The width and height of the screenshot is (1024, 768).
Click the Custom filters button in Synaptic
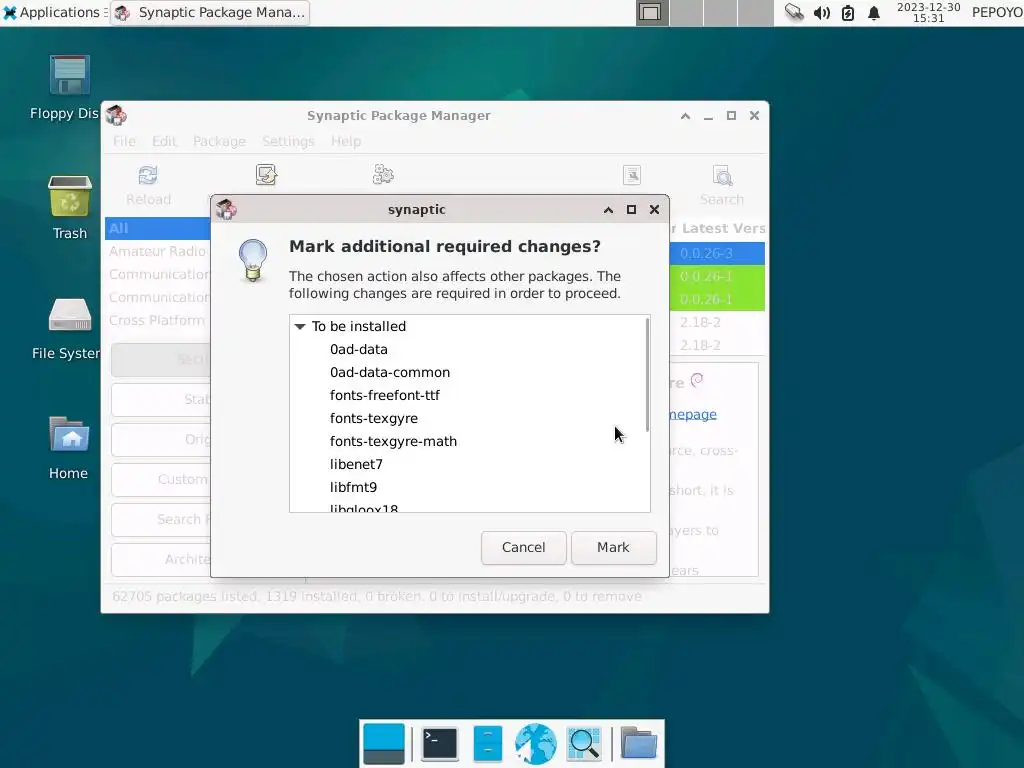pos(161,479)
